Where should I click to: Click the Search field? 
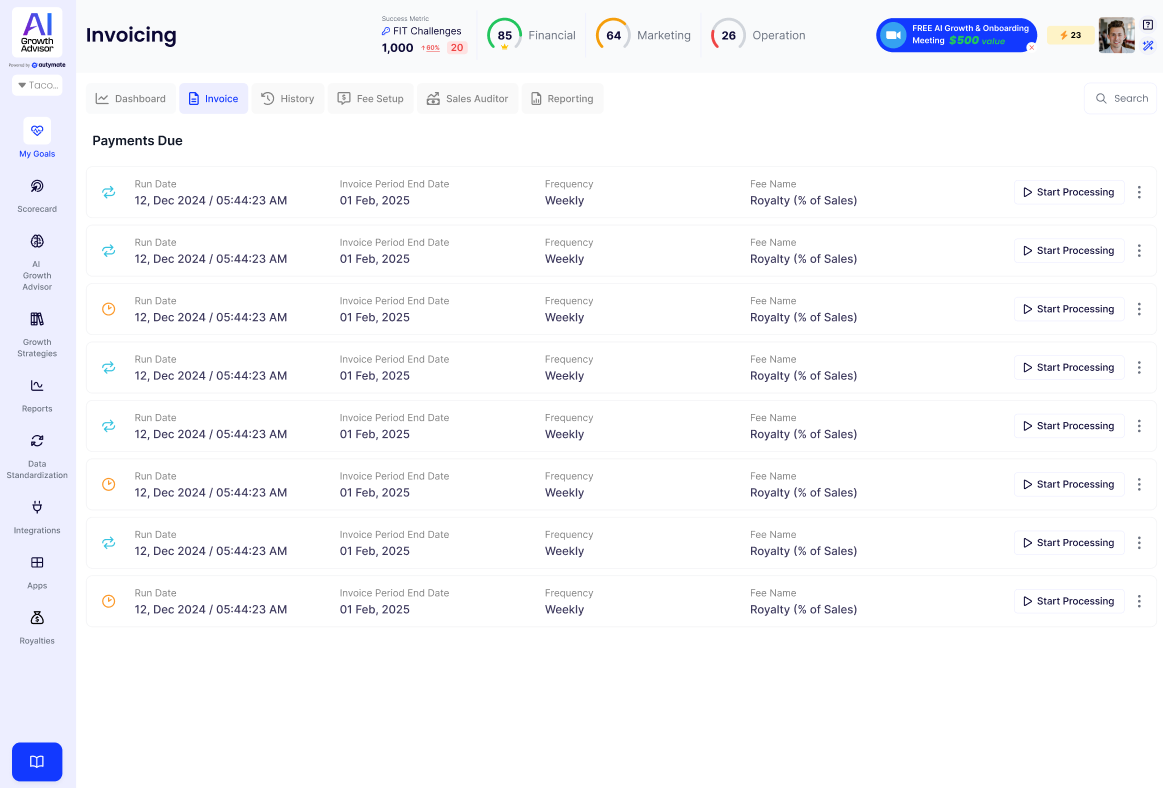(x=1120, y=99)
